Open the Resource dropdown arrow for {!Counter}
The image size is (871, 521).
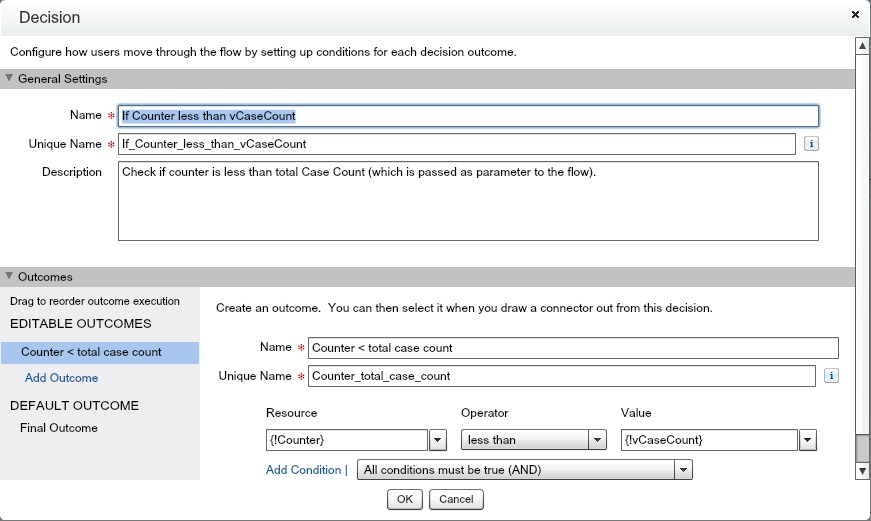[x=438, y=440]
